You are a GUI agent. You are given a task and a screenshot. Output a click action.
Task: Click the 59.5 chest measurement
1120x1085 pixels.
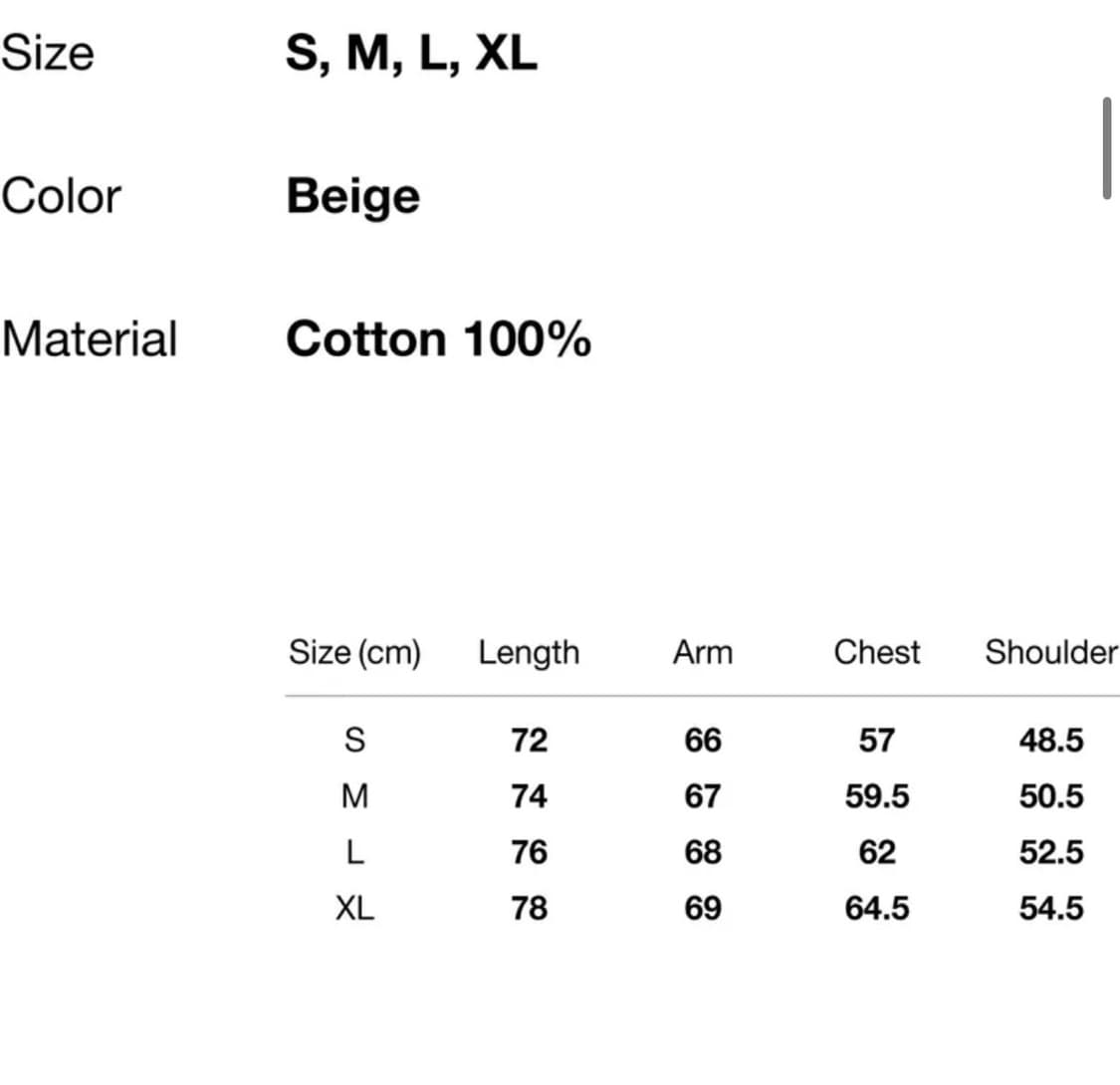(x=877, y=796)
